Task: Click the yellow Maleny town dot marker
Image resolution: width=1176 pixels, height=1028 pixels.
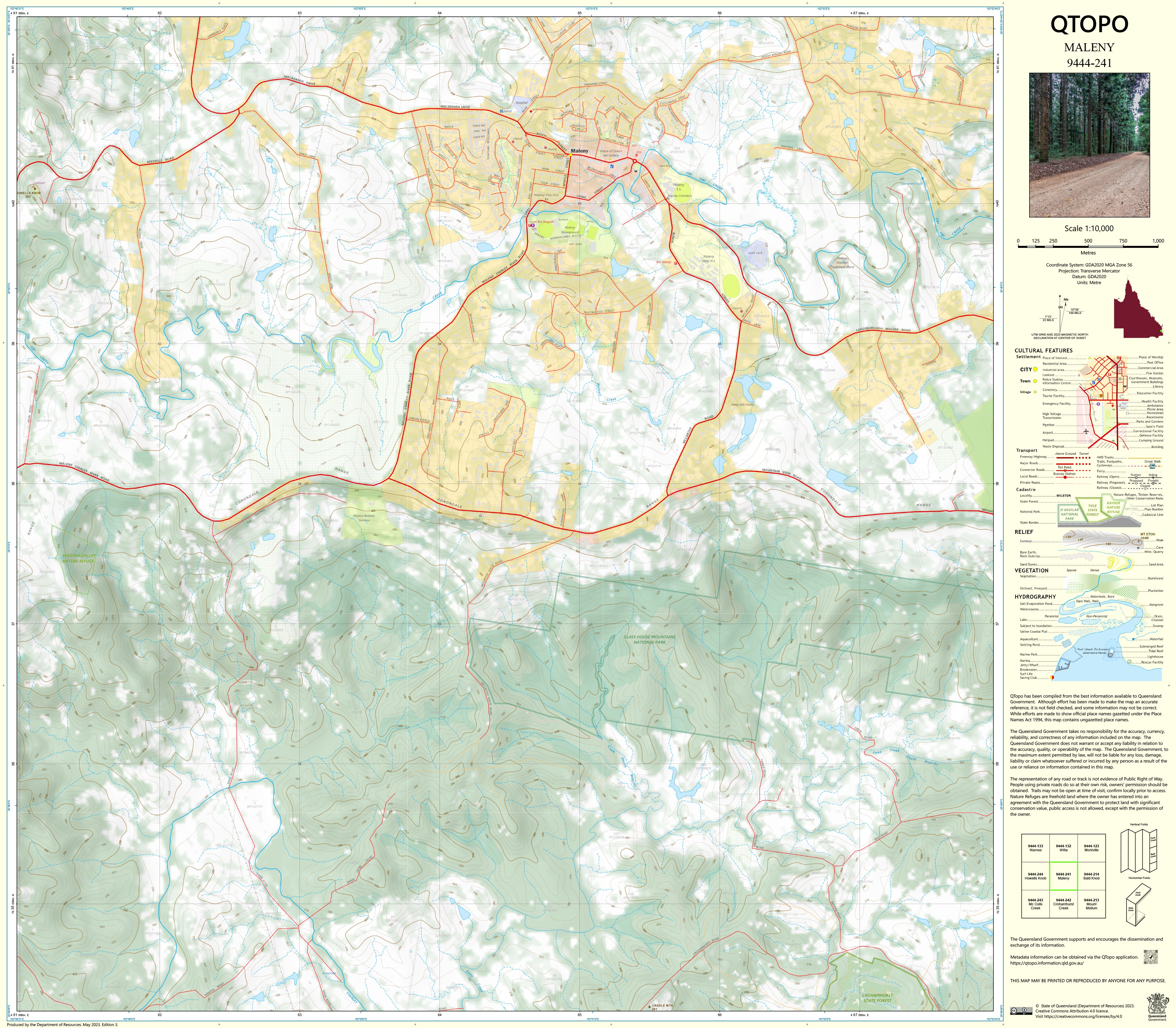Action: (x=571, y=155)
